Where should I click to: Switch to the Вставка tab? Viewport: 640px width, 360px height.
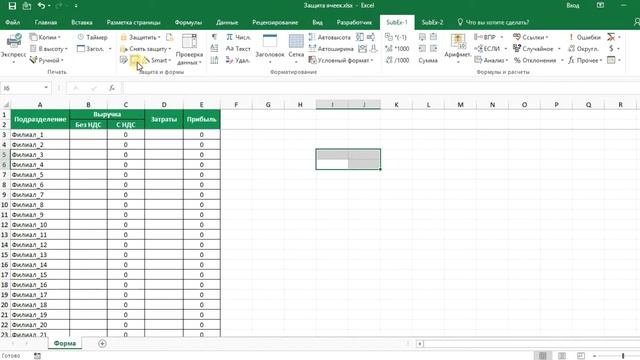click(82, 22)
